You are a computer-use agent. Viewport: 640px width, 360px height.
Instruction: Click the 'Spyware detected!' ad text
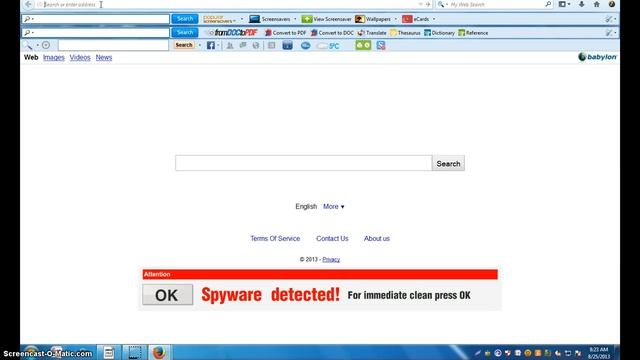click(270, 295)
